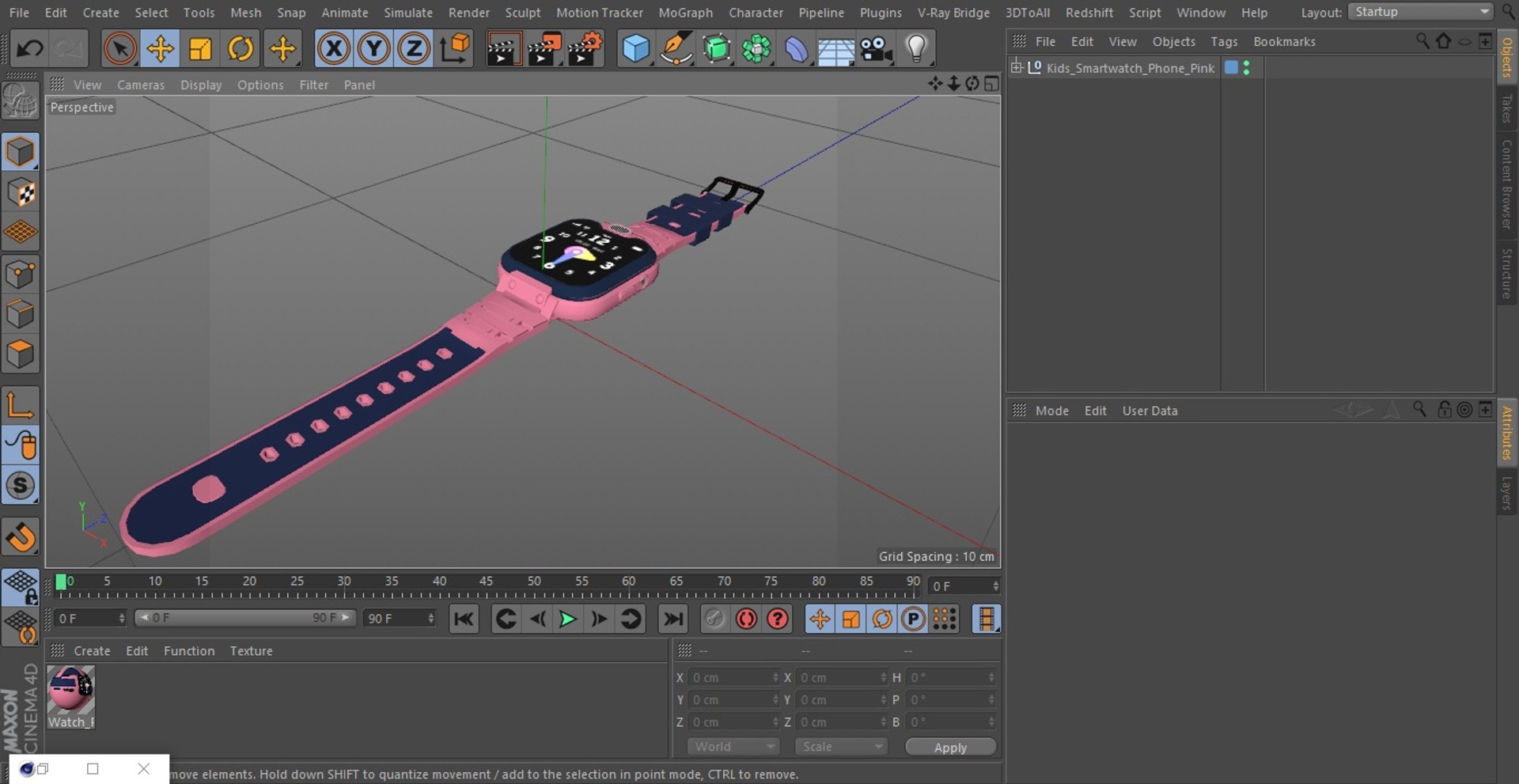Toggle Y-axis lock
1519x784 pixels.
(373, 49)
